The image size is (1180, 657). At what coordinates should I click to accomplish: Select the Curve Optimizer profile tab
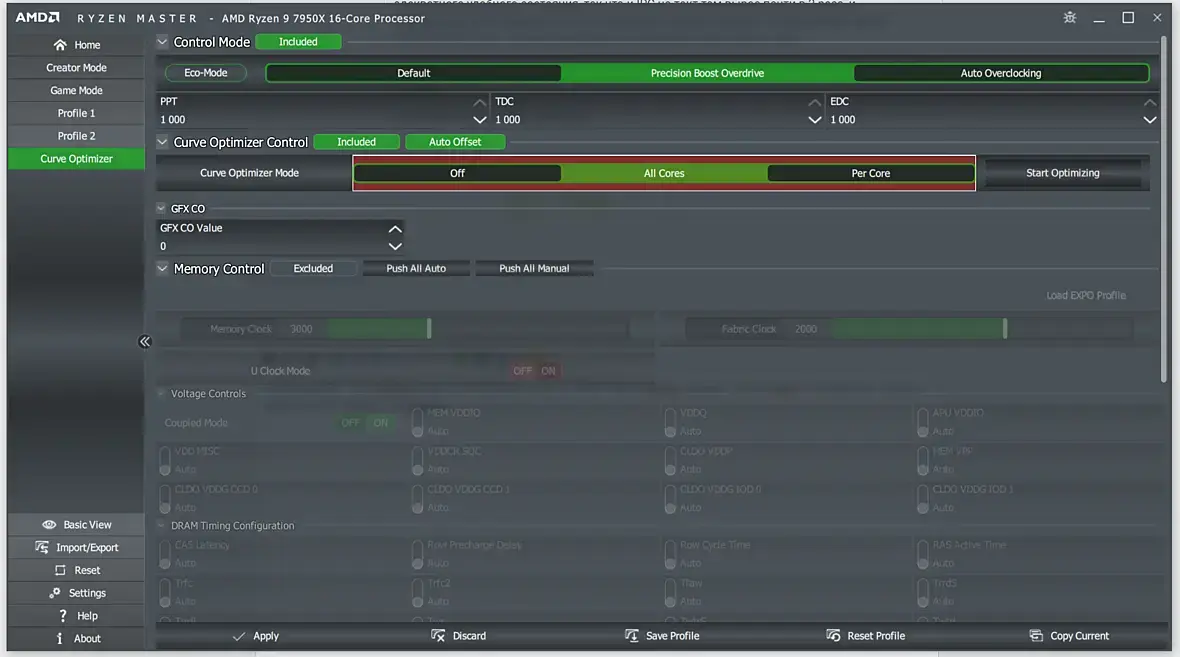tap(76, 159)
